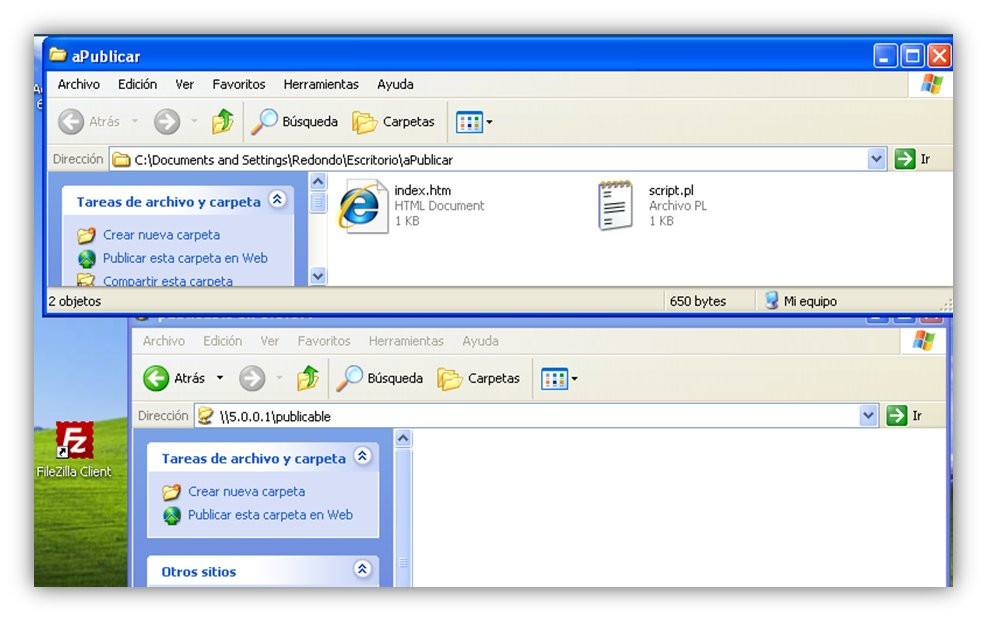The height and width of the screenshot is (621, 987).
Task: Toggle Carpetas pane in publicable window
Action: [x=479, y=378]
